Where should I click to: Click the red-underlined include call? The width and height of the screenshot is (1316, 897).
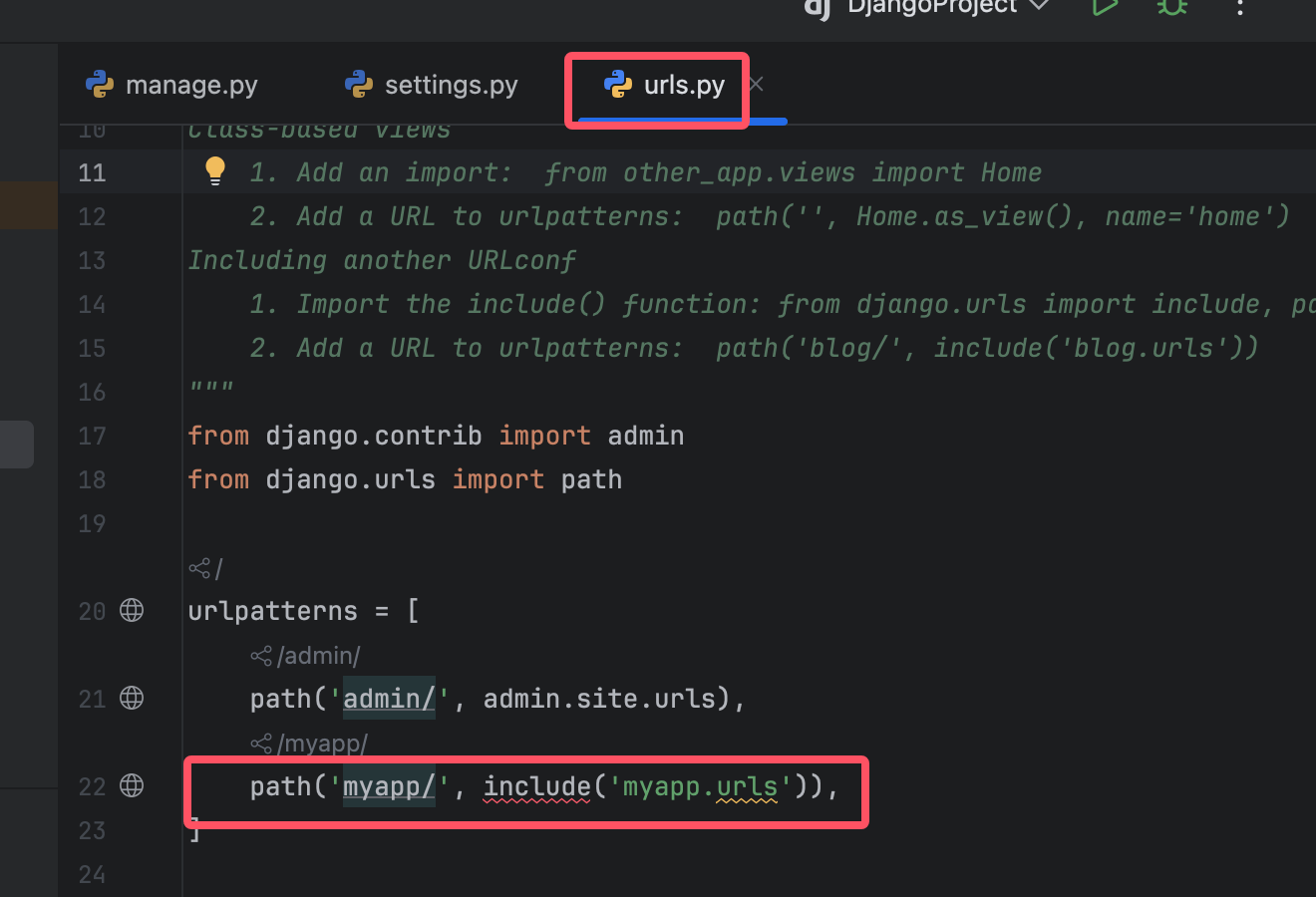[536, 786]
